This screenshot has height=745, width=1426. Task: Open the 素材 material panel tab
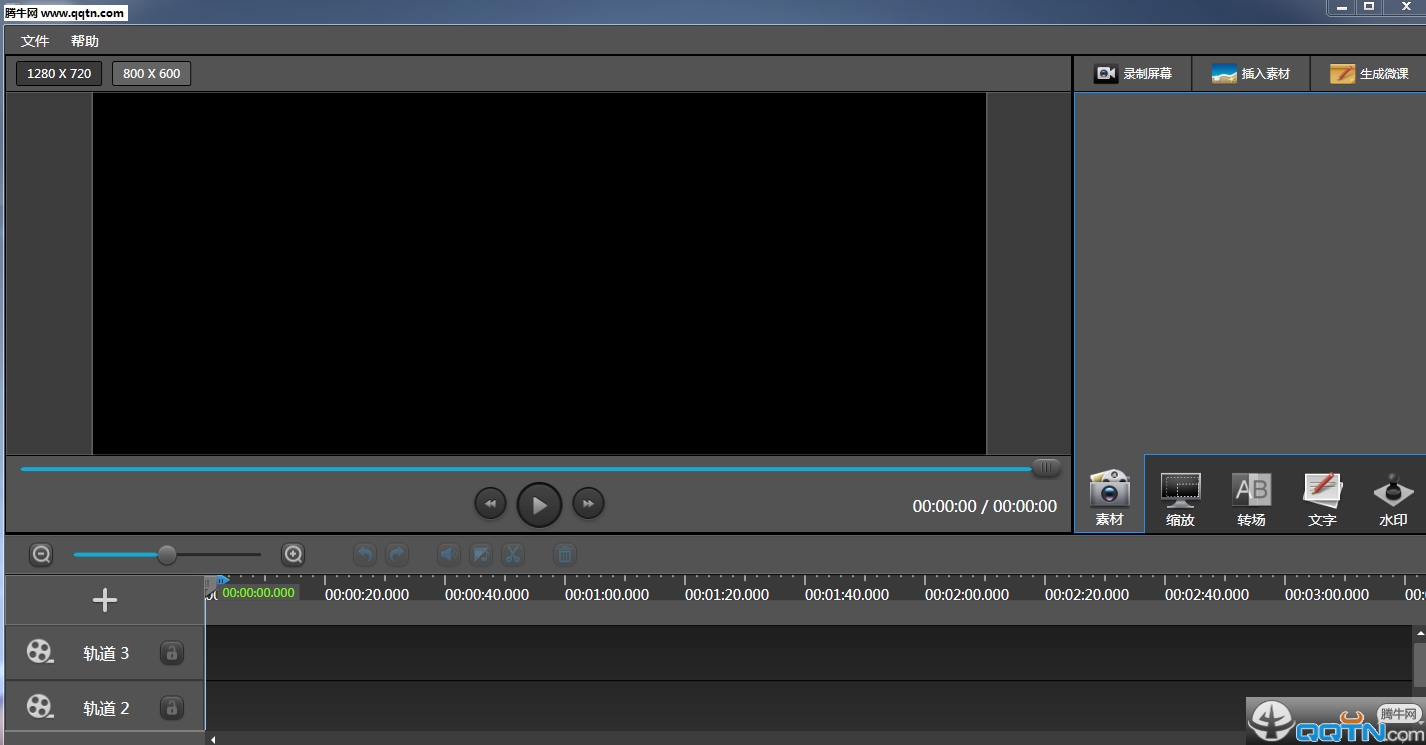(x=1109, y=498)
